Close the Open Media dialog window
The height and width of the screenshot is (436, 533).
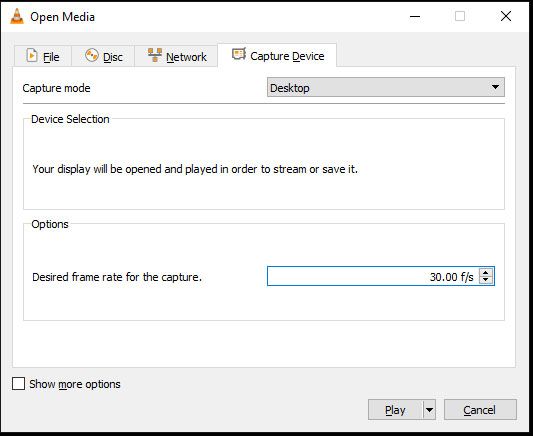coord(506,16)
